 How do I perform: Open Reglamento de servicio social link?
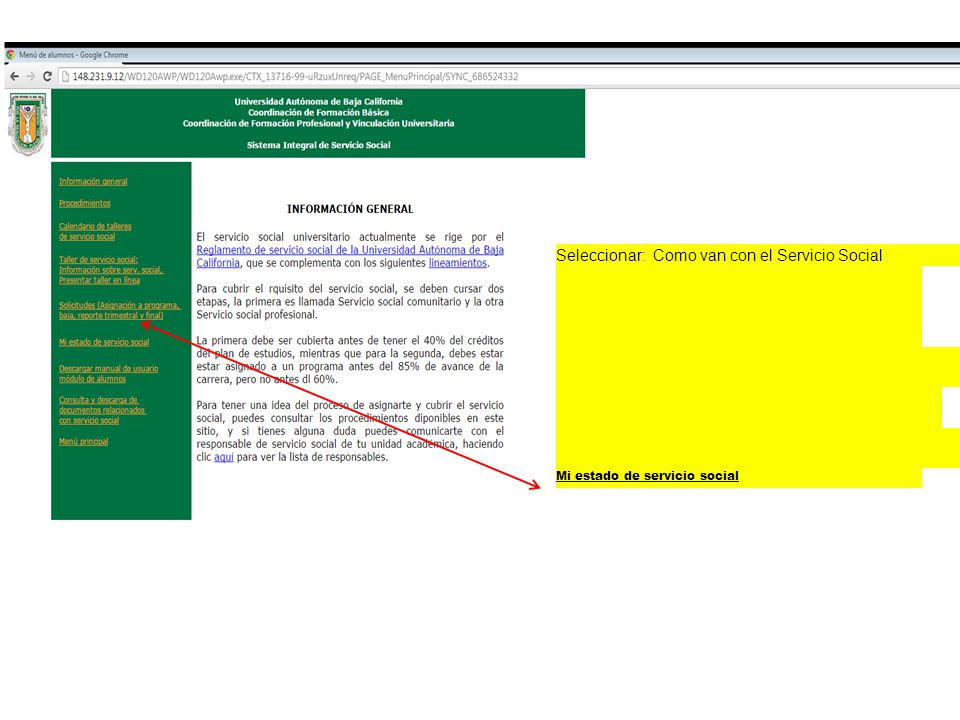(350, 257)
